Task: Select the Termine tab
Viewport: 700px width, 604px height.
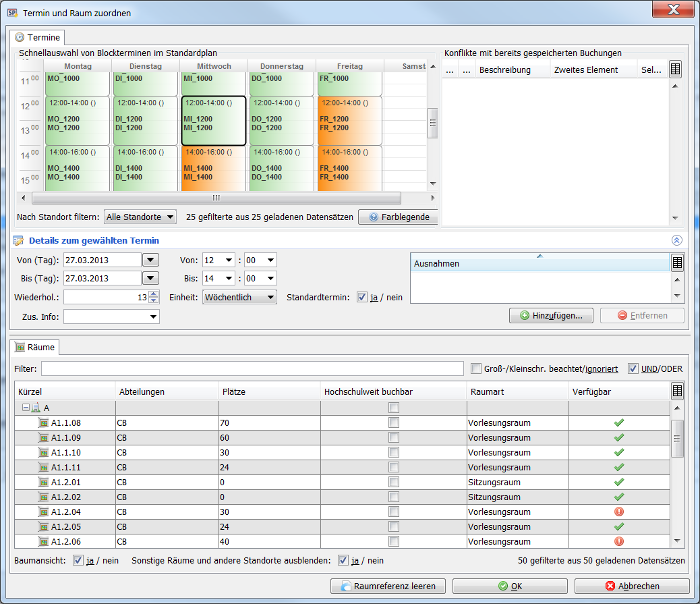Action: tap(38, 37)
